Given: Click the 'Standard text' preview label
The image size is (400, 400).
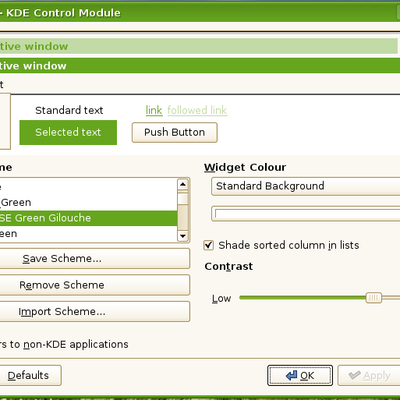Looking at the screenshot, I should [x=69, y=110].
